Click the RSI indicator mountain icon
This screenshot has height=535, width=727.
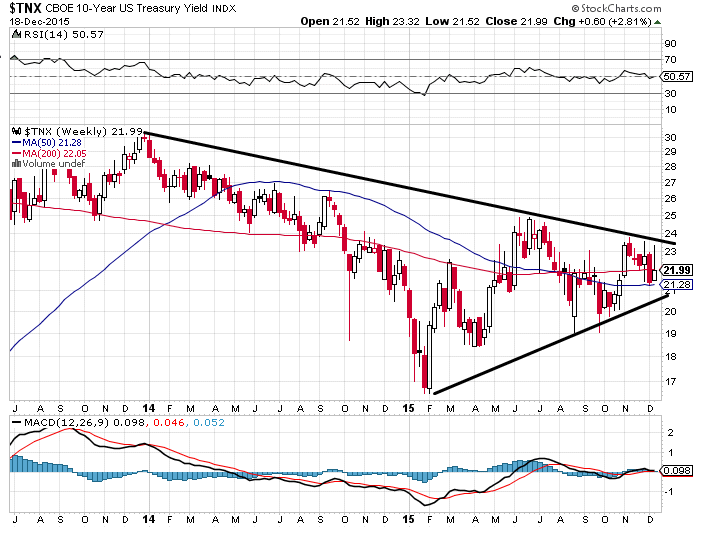(16, 34)
